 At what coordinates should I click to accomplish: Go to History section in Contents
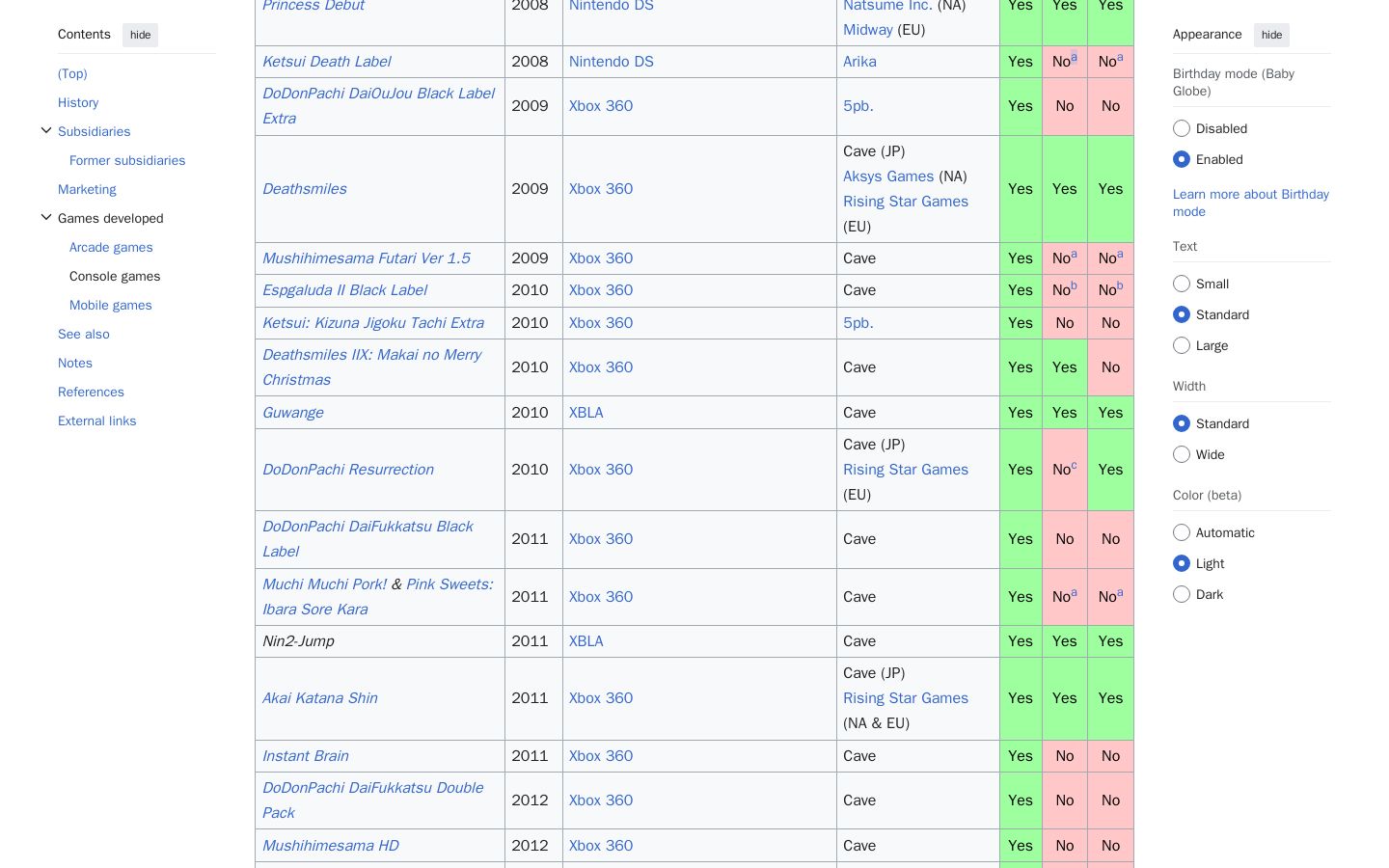pyautogui.click(x=78, y=102)
